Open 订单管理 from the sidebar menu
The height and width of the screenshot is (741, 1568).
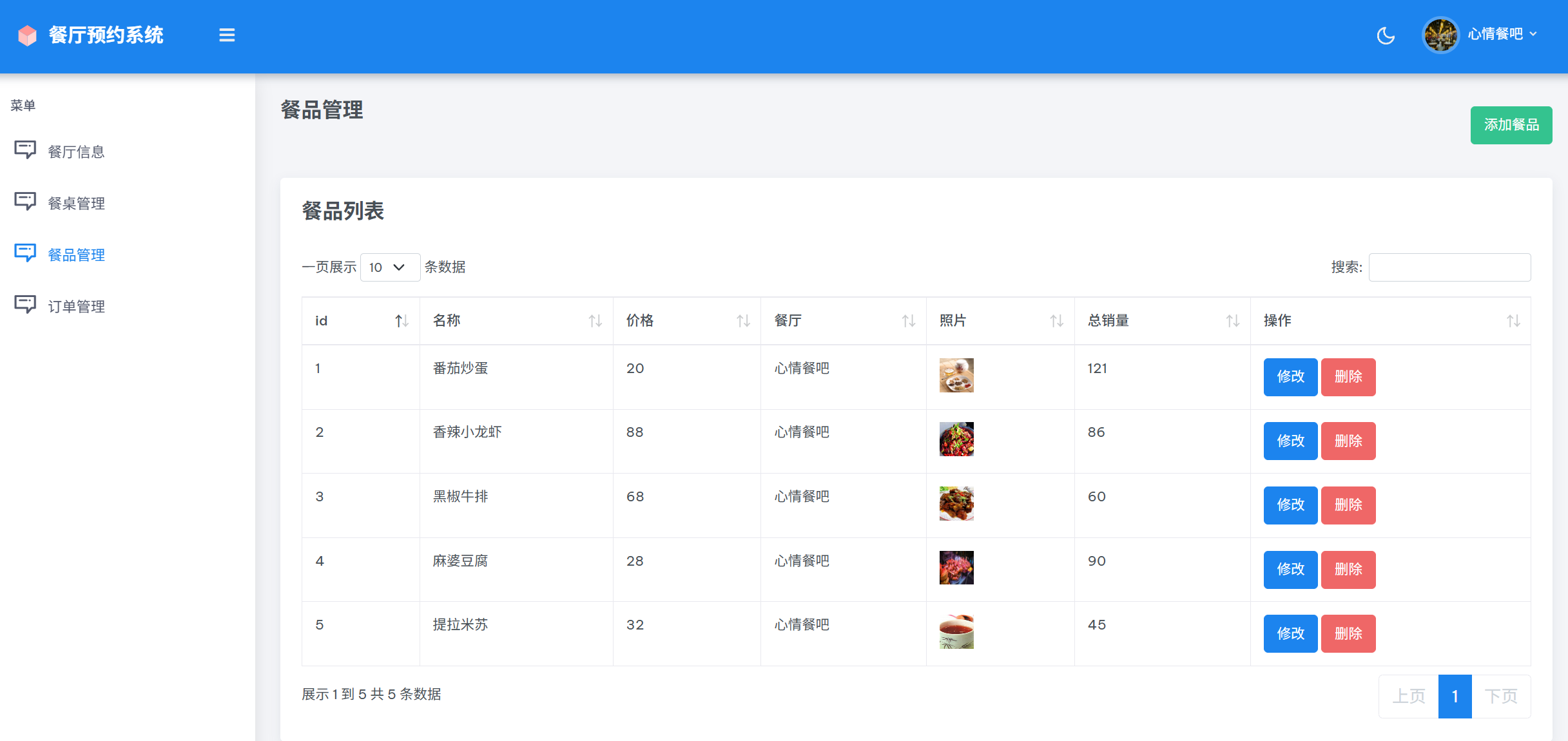tap(76, 307)
